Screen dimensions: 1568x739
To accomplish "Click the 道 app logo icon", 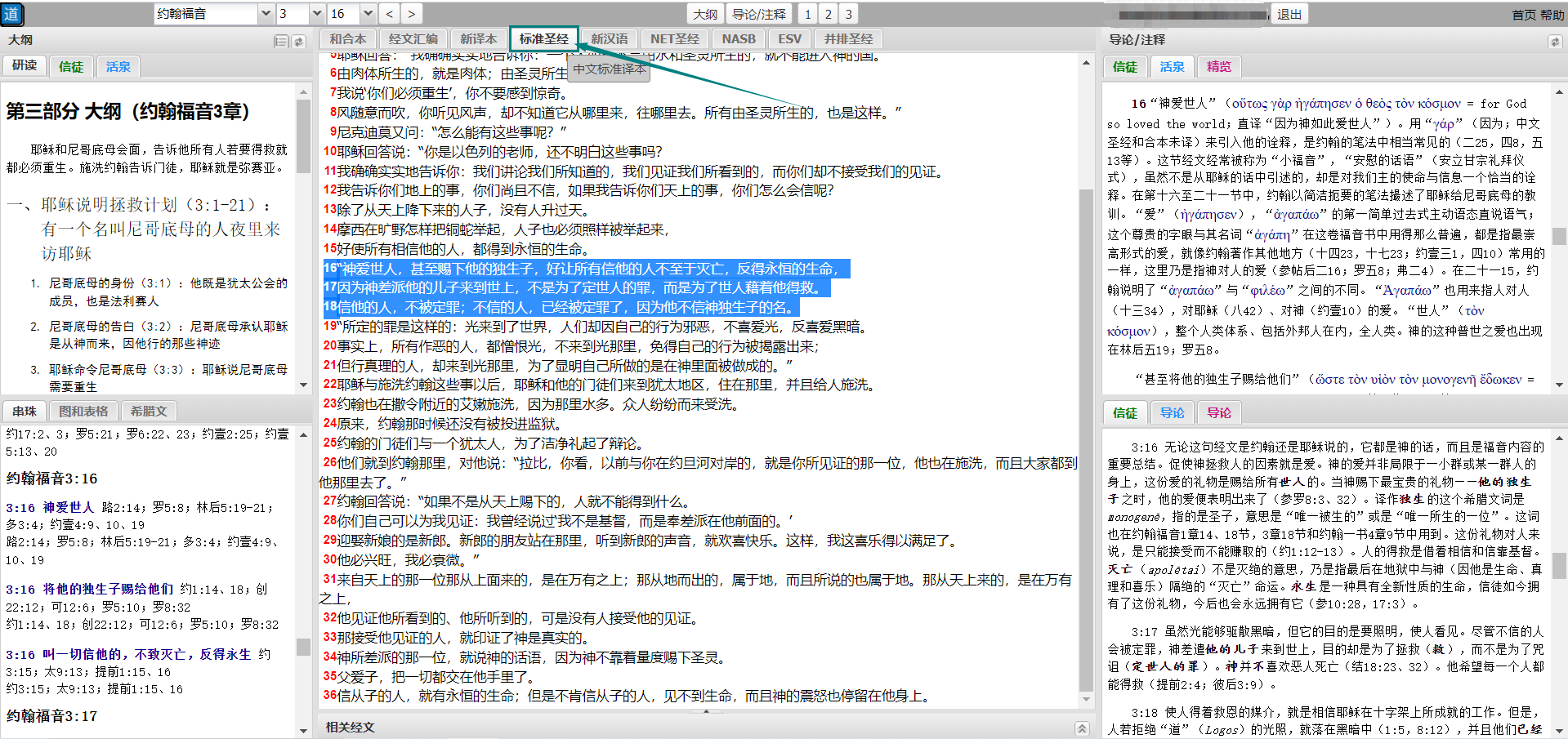I will click(x=12, y=14).
